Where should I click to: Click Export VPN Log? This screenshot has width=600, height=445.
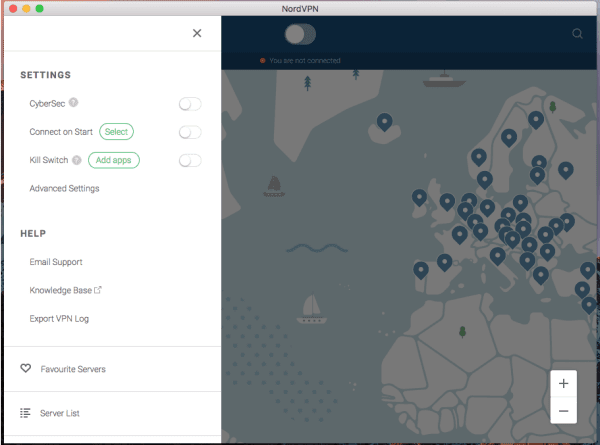click(59, 318)
